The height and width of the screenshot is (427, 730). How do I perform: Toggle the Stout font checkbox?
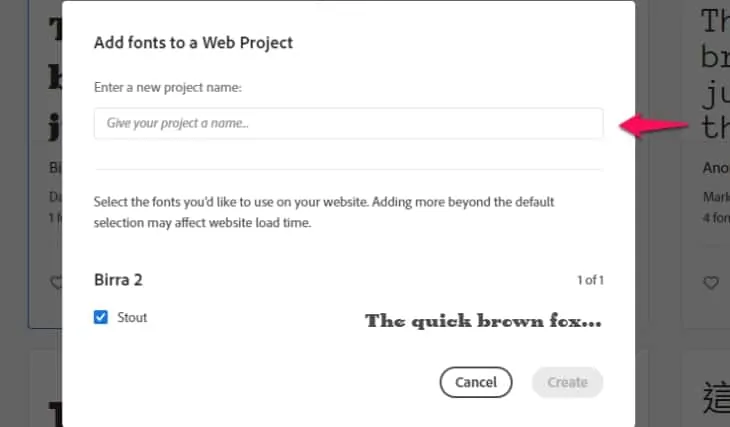[101, 317]
